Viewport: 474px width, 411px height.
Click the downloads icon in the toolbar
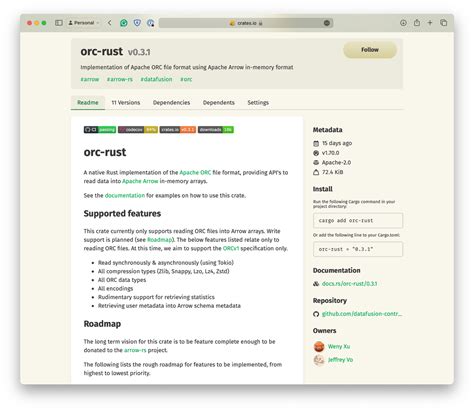pos(403,23)
